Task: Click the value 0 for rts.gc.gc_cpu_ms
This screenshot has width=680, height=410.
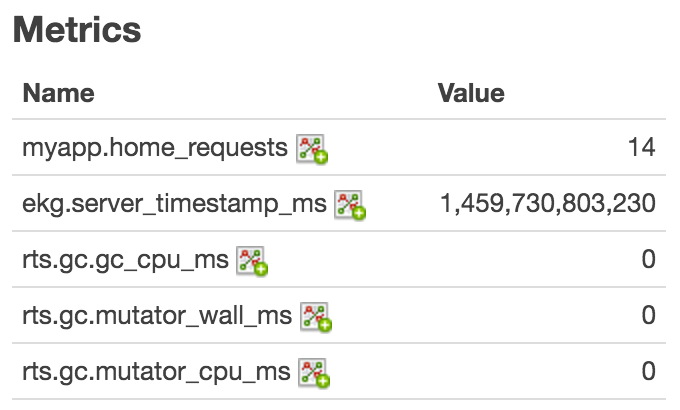Action: pyautogui.click(x=648, y=260)
